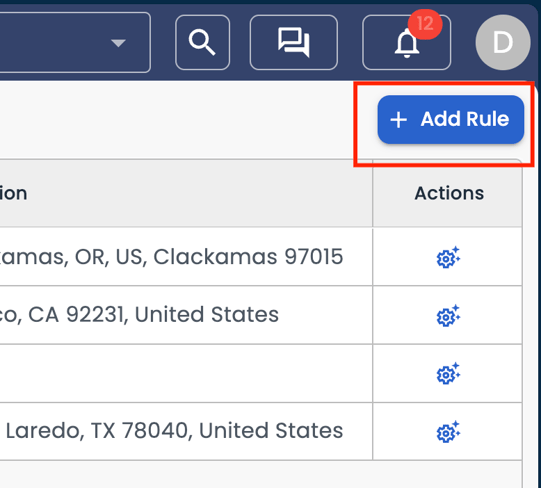Click the Add Rule button
541x488 pixels.
click(x=451, y=119)
